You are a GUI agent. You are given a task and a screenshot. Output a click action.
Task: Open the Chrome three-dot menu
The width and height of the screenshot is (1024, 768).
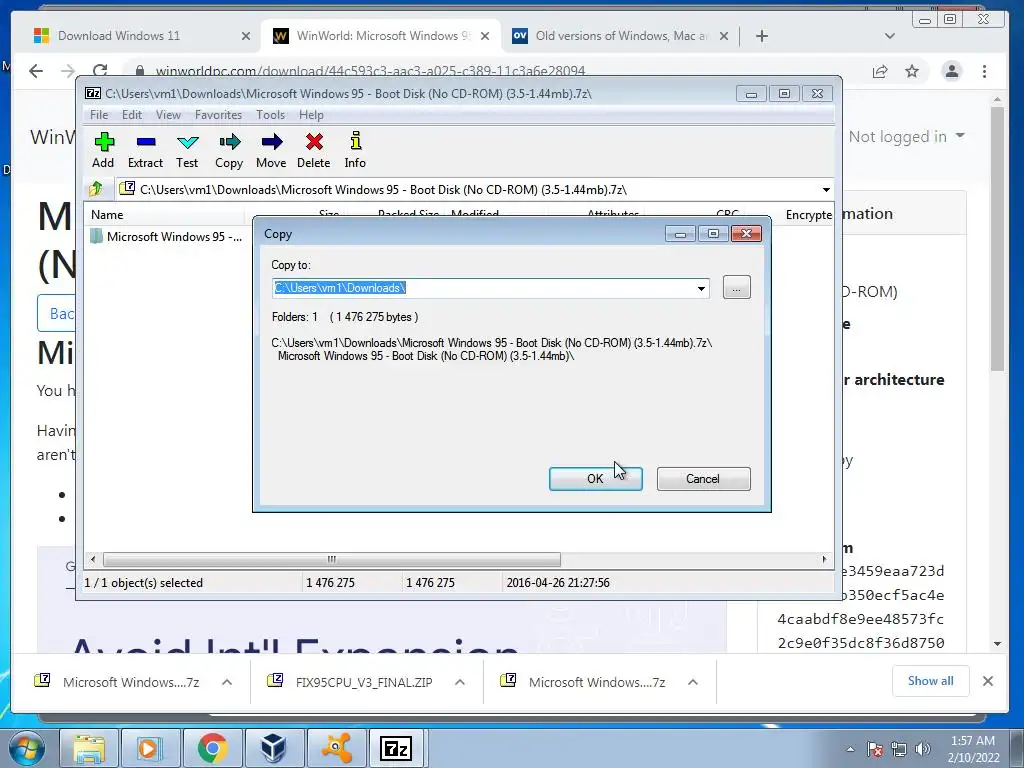[x=984, y=71]
